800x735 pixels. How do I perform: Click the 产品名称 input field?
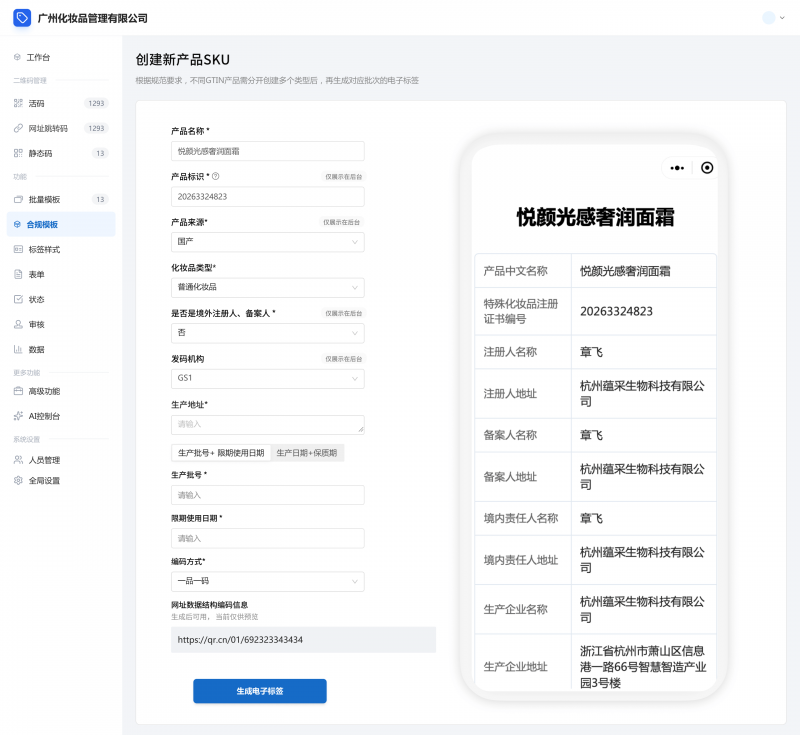267,151
